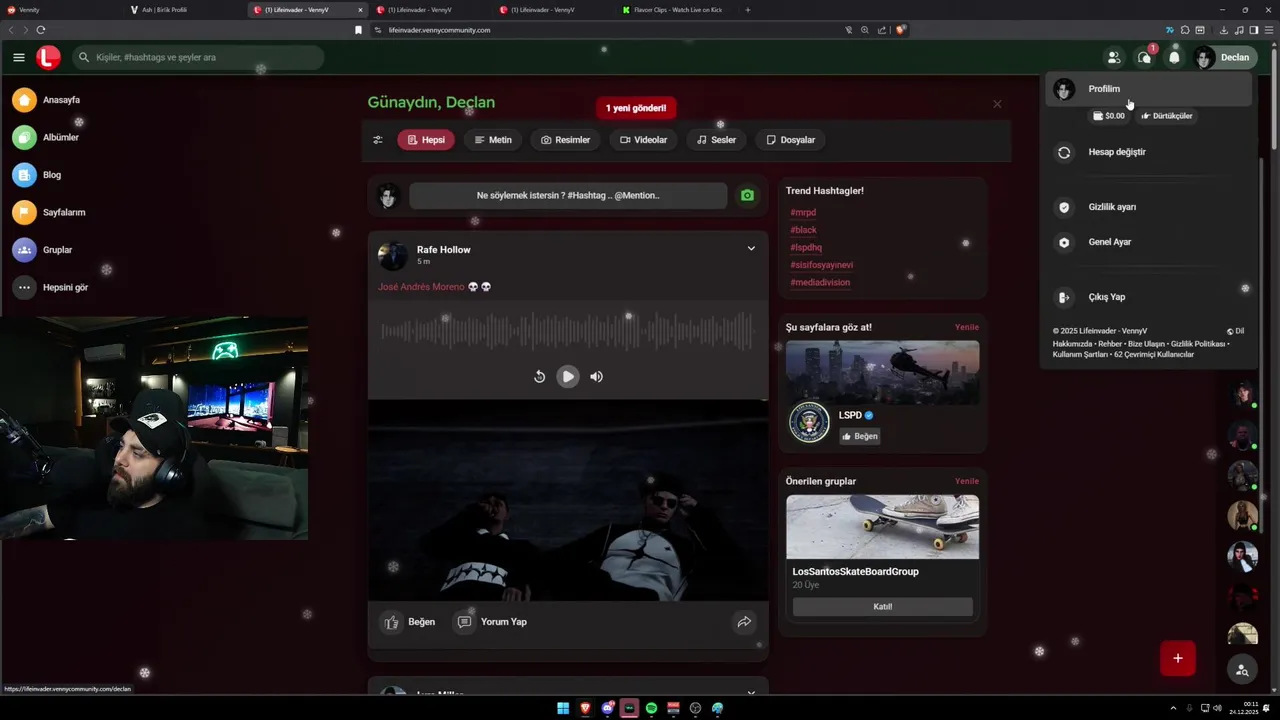The width and height of the screenshot is (1280, 720).
Task: Open the post image of two people
Action: pyautogui.click(x=568, y=500)
